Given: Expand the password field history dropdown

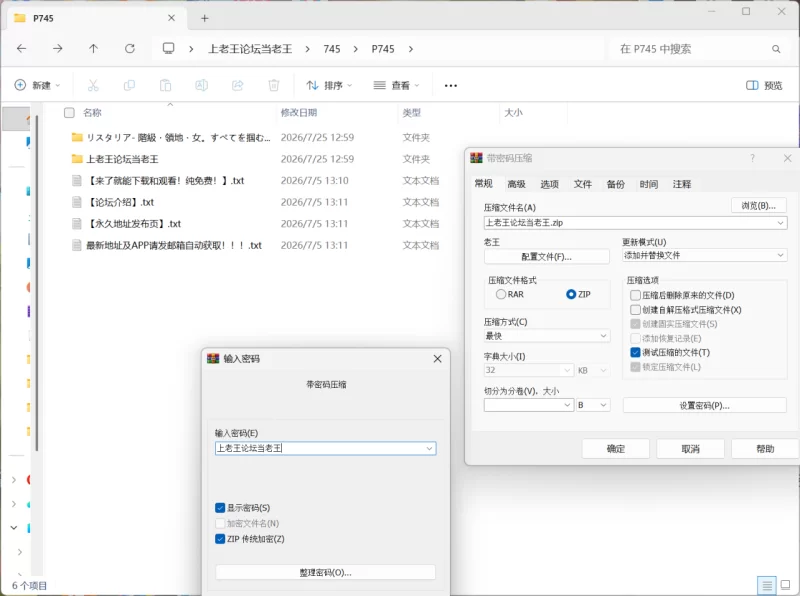Looking at the screenshot, I should [x=430, y=449].
